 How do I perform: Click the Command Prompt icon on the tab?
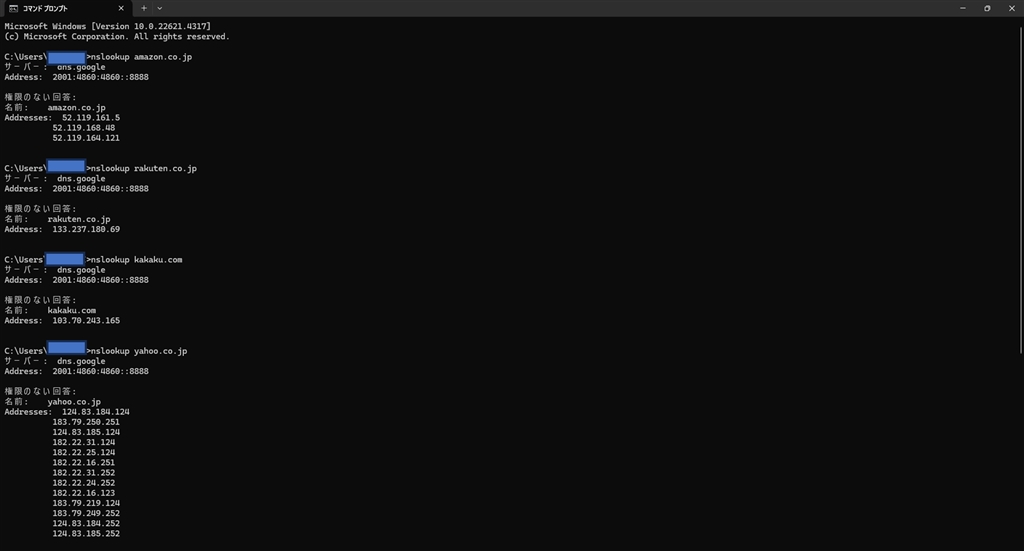coord(13,8)
